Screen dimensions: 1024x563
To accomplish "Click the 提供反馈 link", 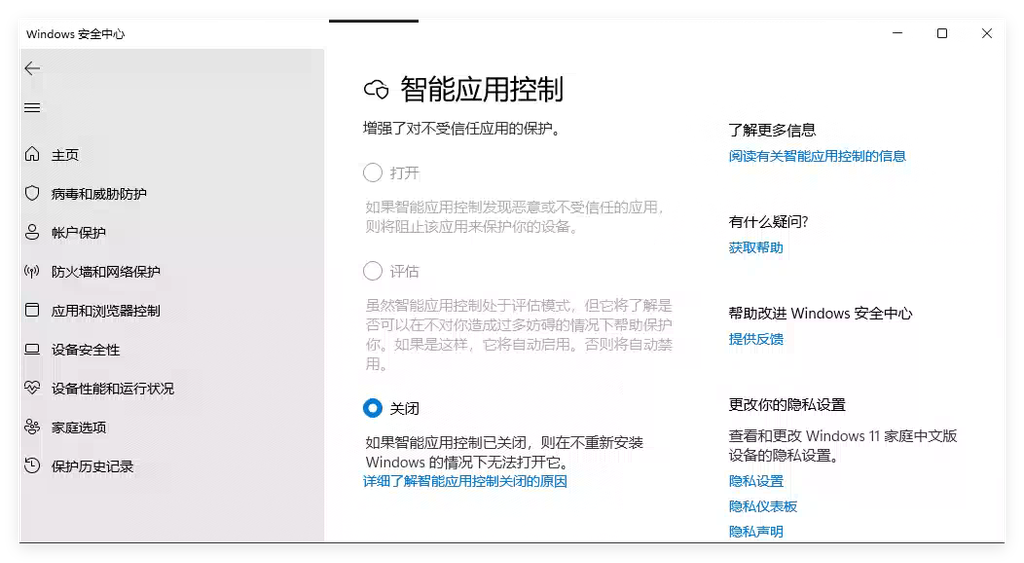I will (x=756, y=339).
